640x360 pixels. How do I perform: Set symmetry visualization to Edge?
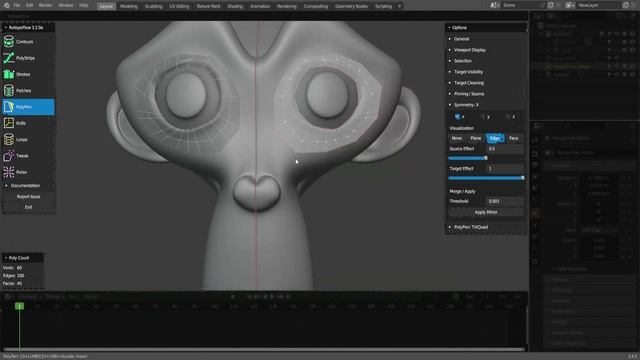point(495,138)
